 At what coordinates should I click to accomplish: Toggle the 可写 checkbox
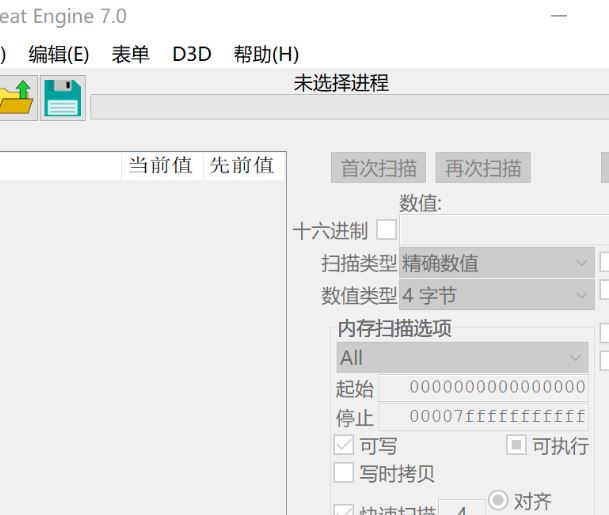point(343,446)
